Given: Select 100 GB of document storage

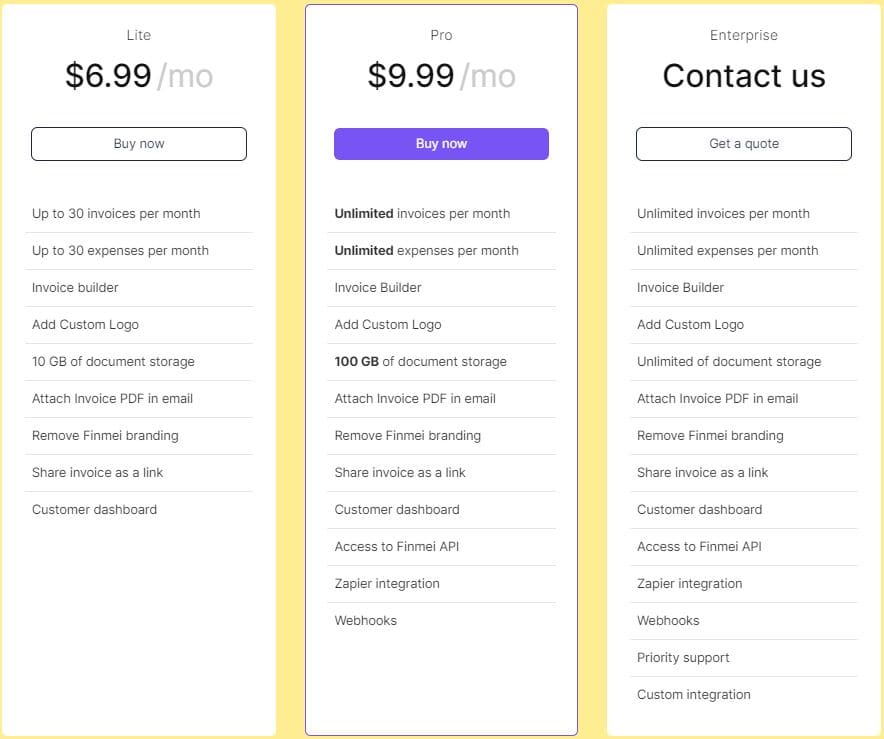Looking at the screenshot, I should (x=420, y=362).
